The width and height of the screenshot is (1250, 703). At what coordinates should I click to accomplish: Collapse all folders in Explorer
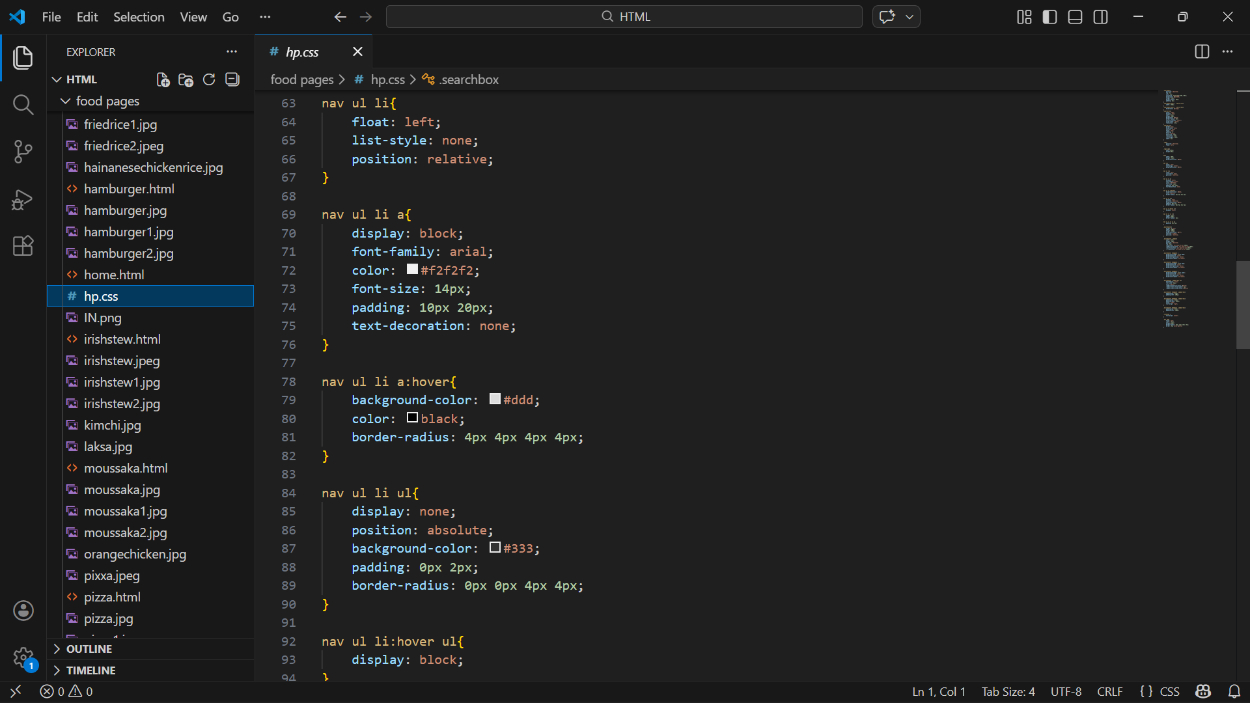tap(232, 80)
